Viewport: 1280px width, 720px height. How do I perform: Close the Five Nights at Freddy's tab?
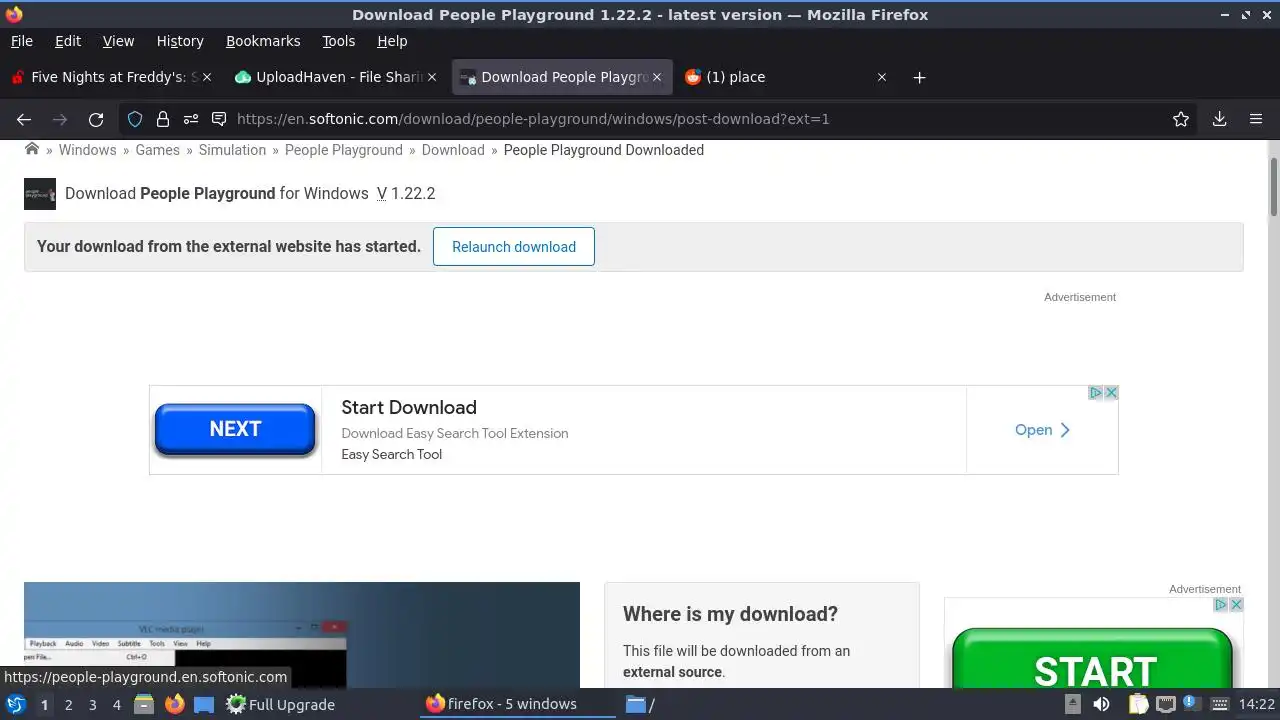[x=207, y=77]
